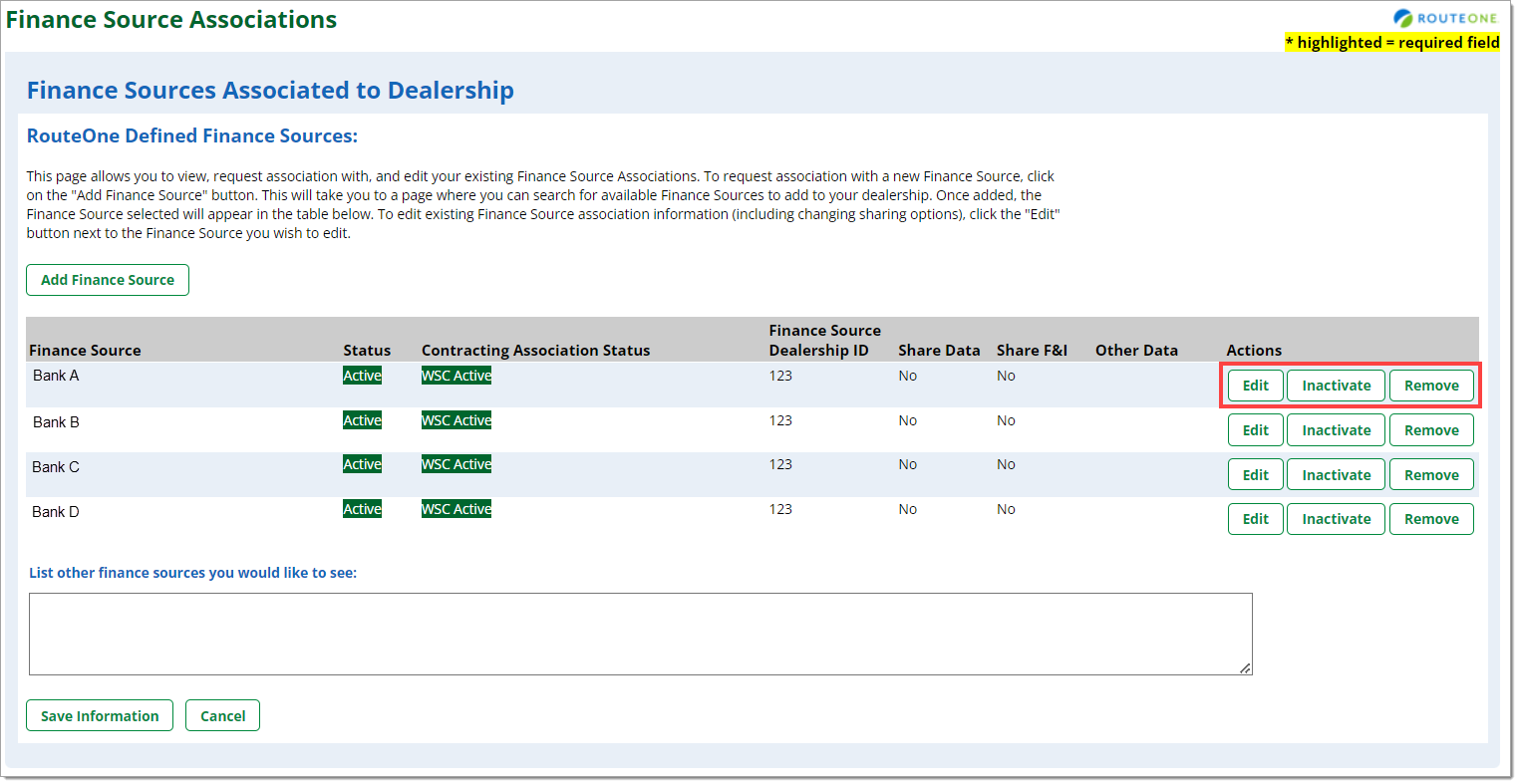
Task: Inactivate Bank C association
Action: [x=1336, y=475]
